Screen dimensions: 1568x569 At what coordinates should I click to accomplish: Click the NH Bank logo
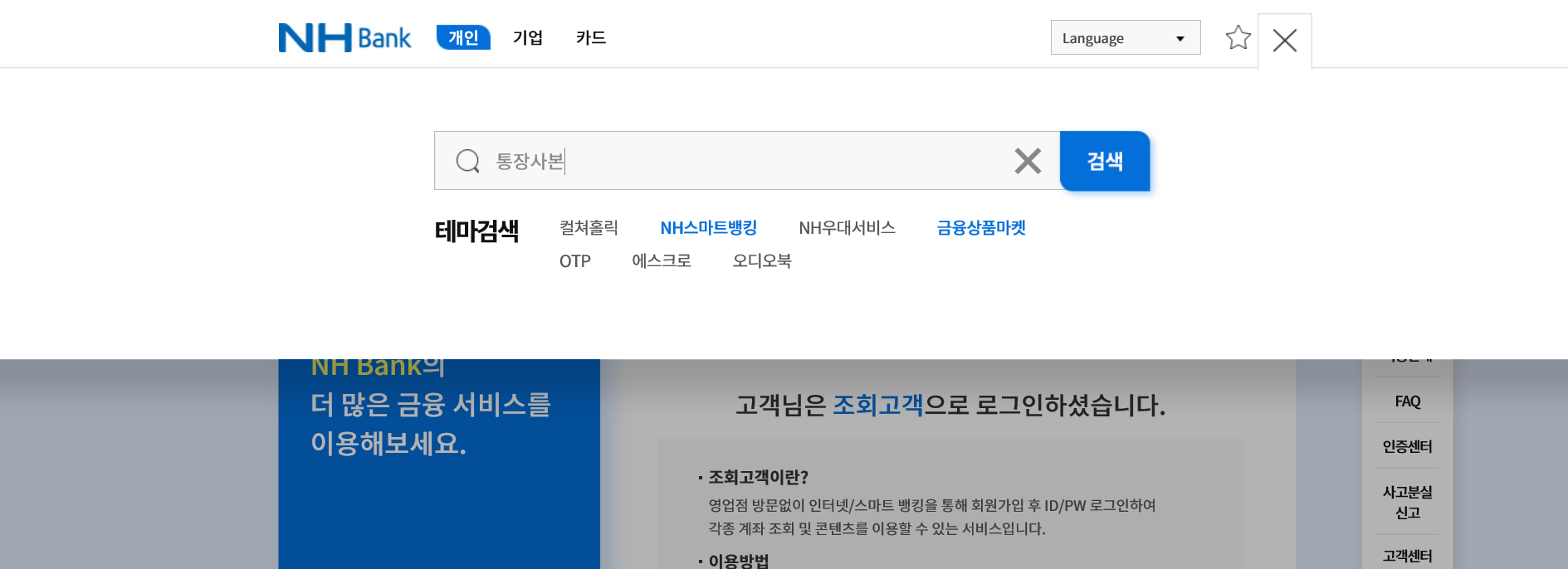tap(344, 38)
